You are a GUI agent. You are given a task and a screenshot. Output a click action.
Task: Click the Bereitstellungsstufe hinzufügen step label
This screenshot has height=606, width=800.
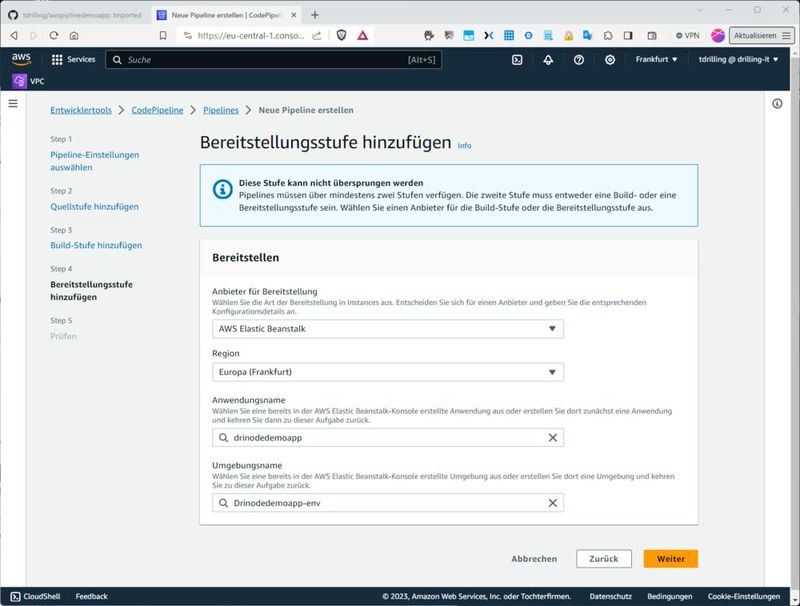91,291
